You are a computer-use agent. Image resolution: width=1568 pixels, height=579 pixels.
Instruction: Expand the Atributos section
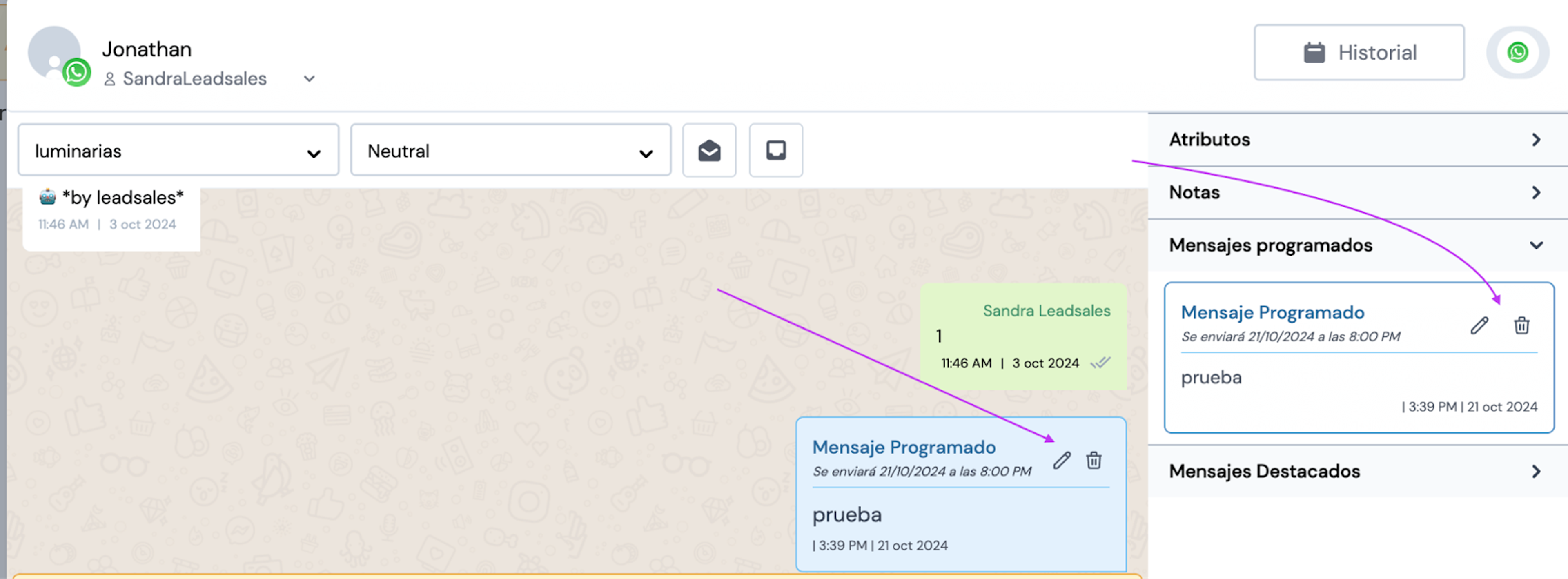pos(1357,139)
